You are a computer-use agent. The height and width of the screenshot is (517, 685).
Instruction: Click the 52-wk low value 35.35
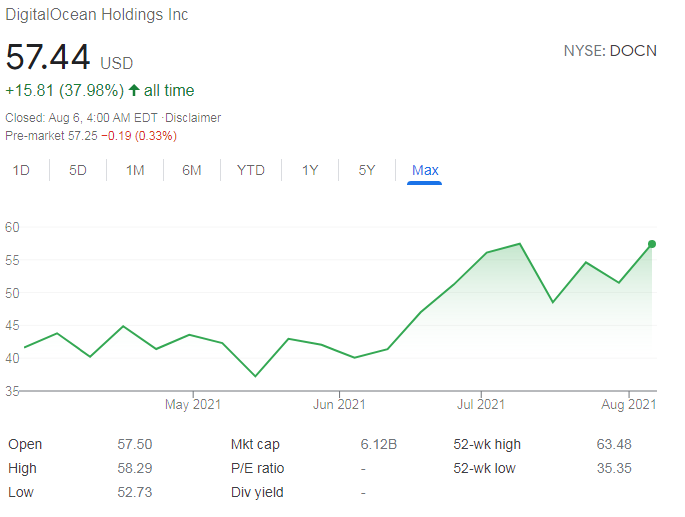(614, 468)
